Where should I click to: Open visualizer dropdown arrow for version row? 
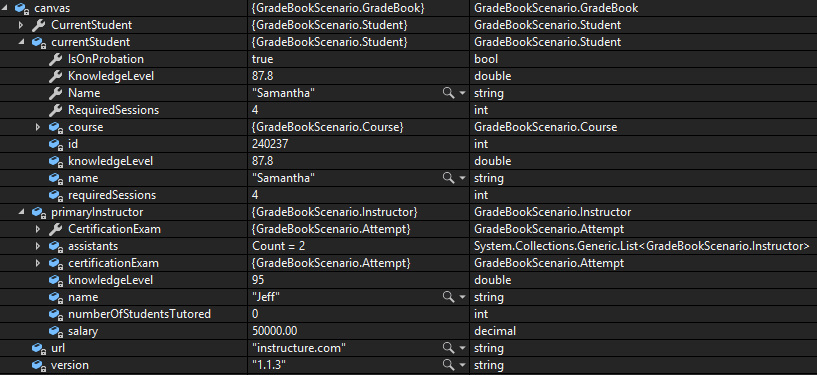point(462,365)
